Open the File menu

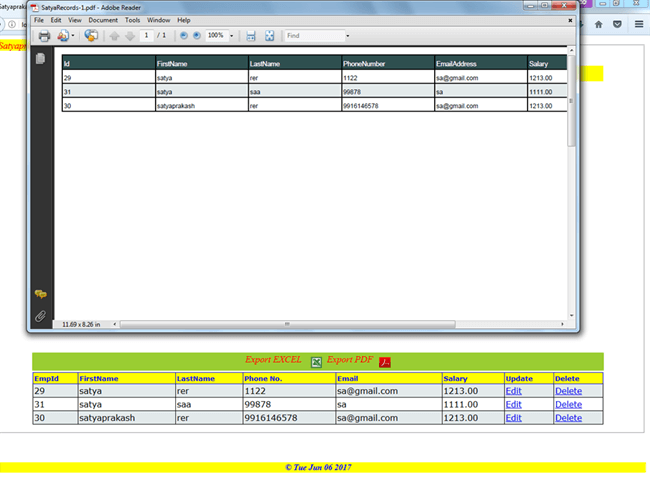[x=39, y=20]
